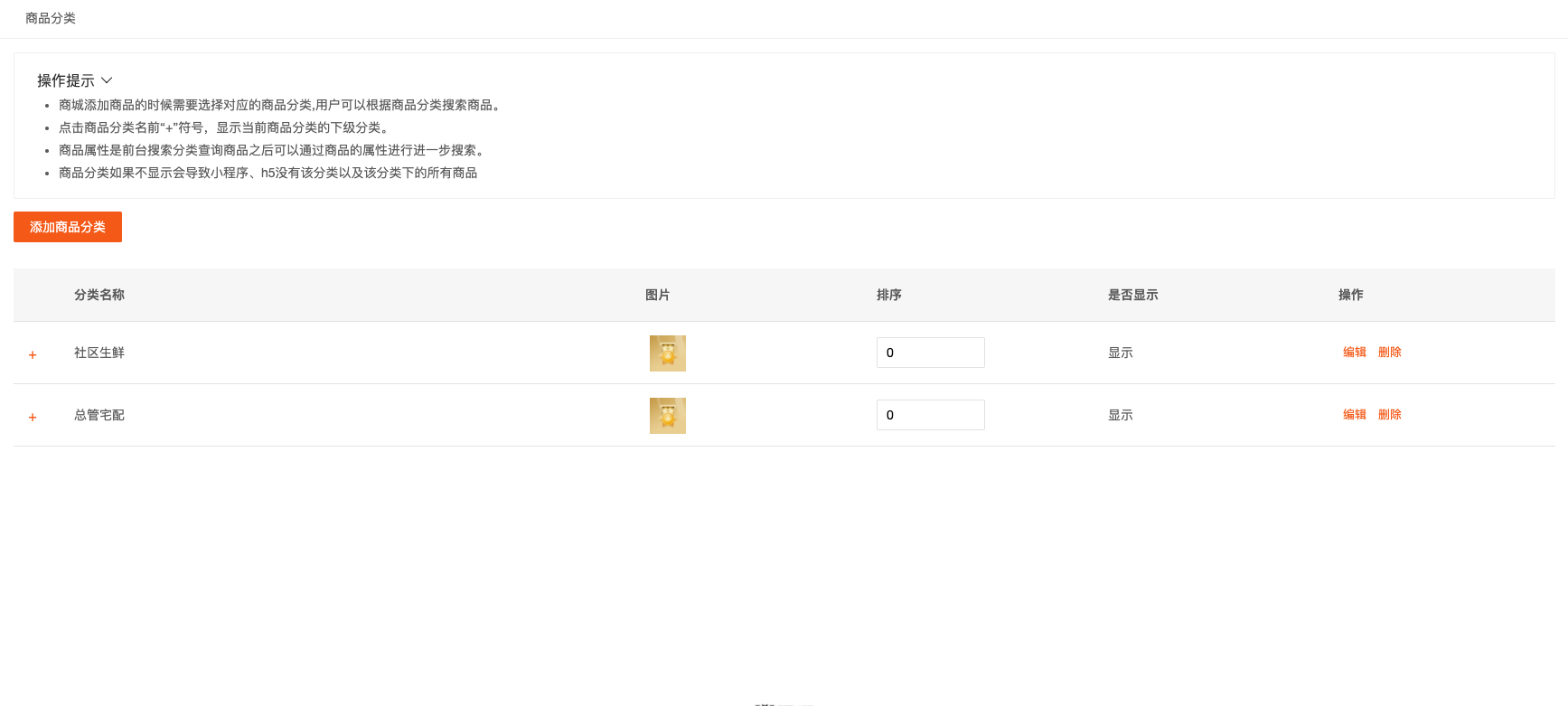Click the 图片 column header
This screenshot has height=706, width=1568.
(658, 295)
